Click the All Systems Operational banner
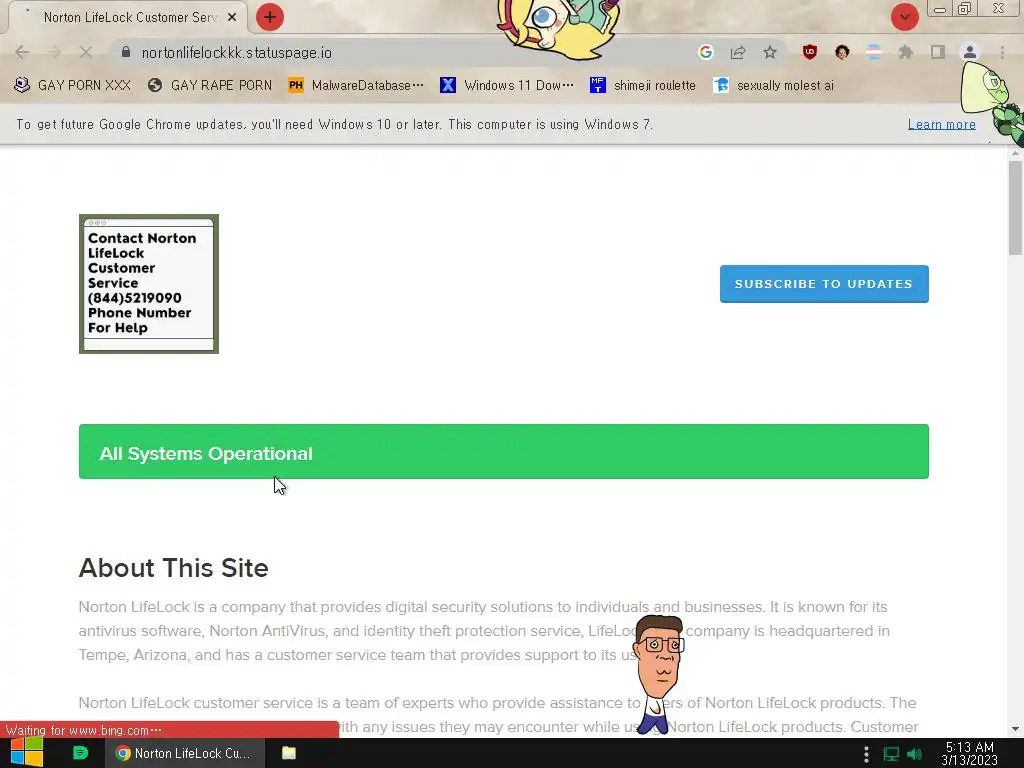Viewport: 1024px width, 768px height. [x=504, y=452]
